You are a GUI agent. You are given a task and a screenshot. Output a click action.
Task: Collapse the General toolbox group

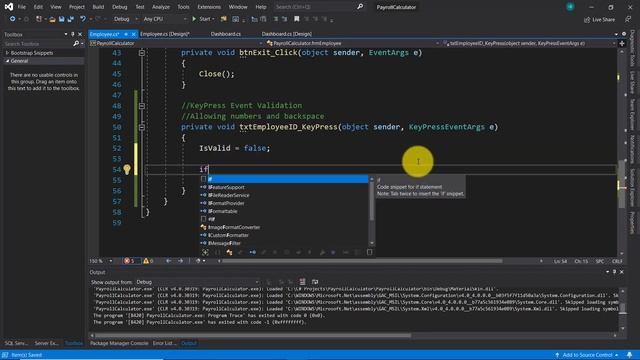click(7, 61)
